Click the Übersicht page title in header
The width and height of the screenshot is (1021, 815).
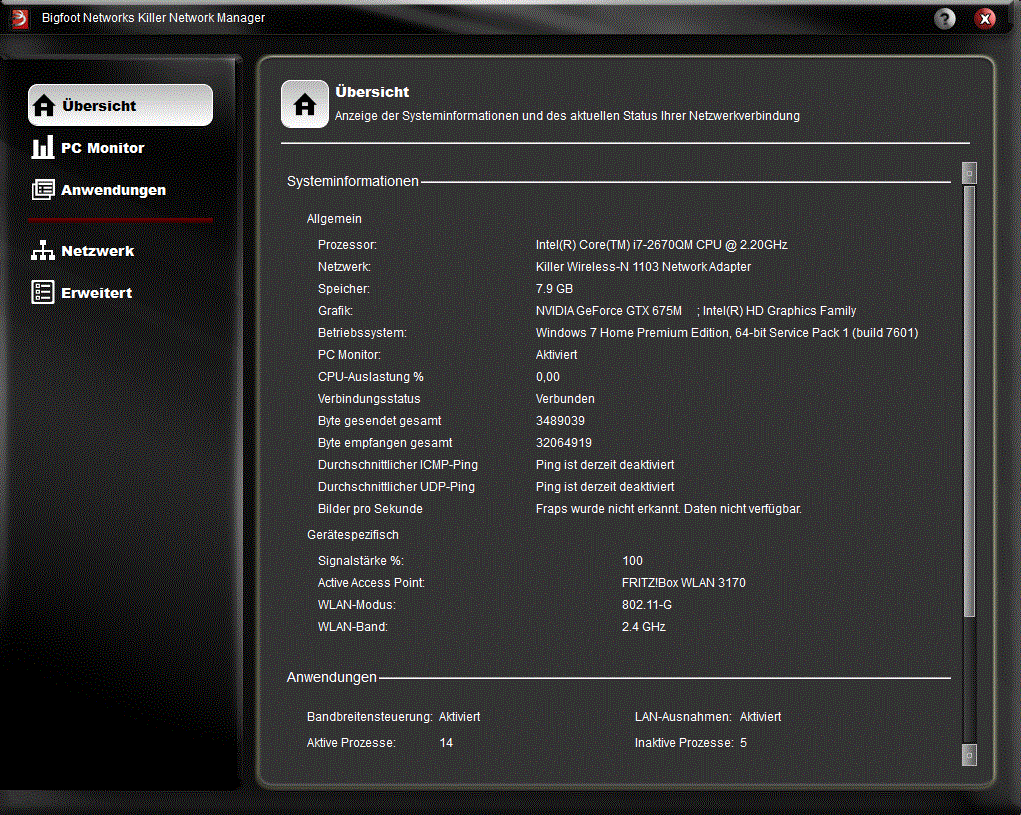372,92
